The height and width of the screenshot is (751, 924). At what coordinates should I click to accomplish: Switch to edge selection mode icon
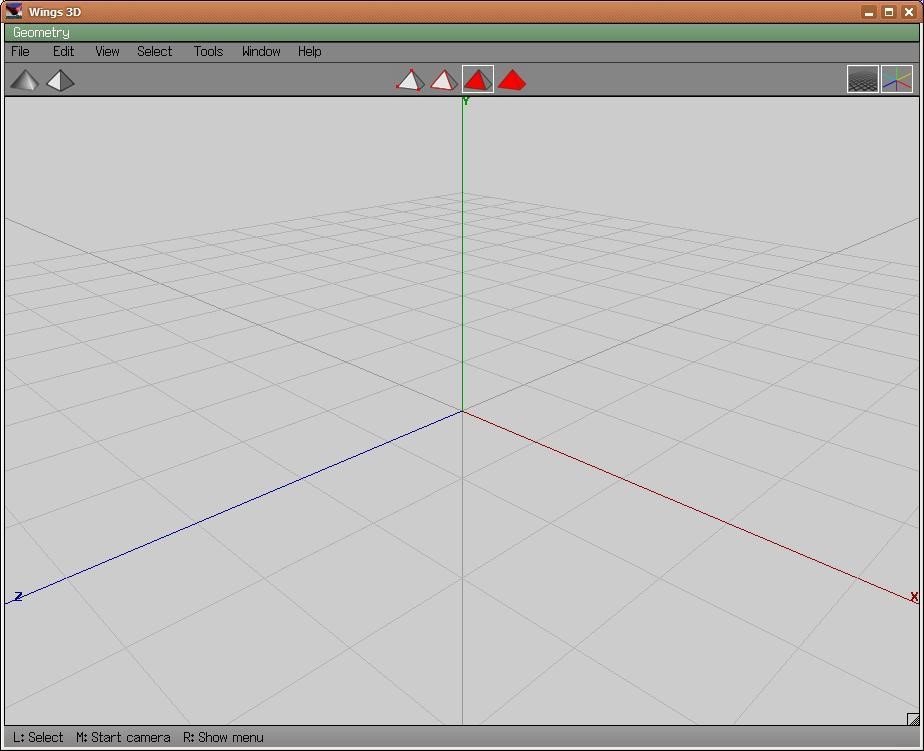click(x=443, y=80)
